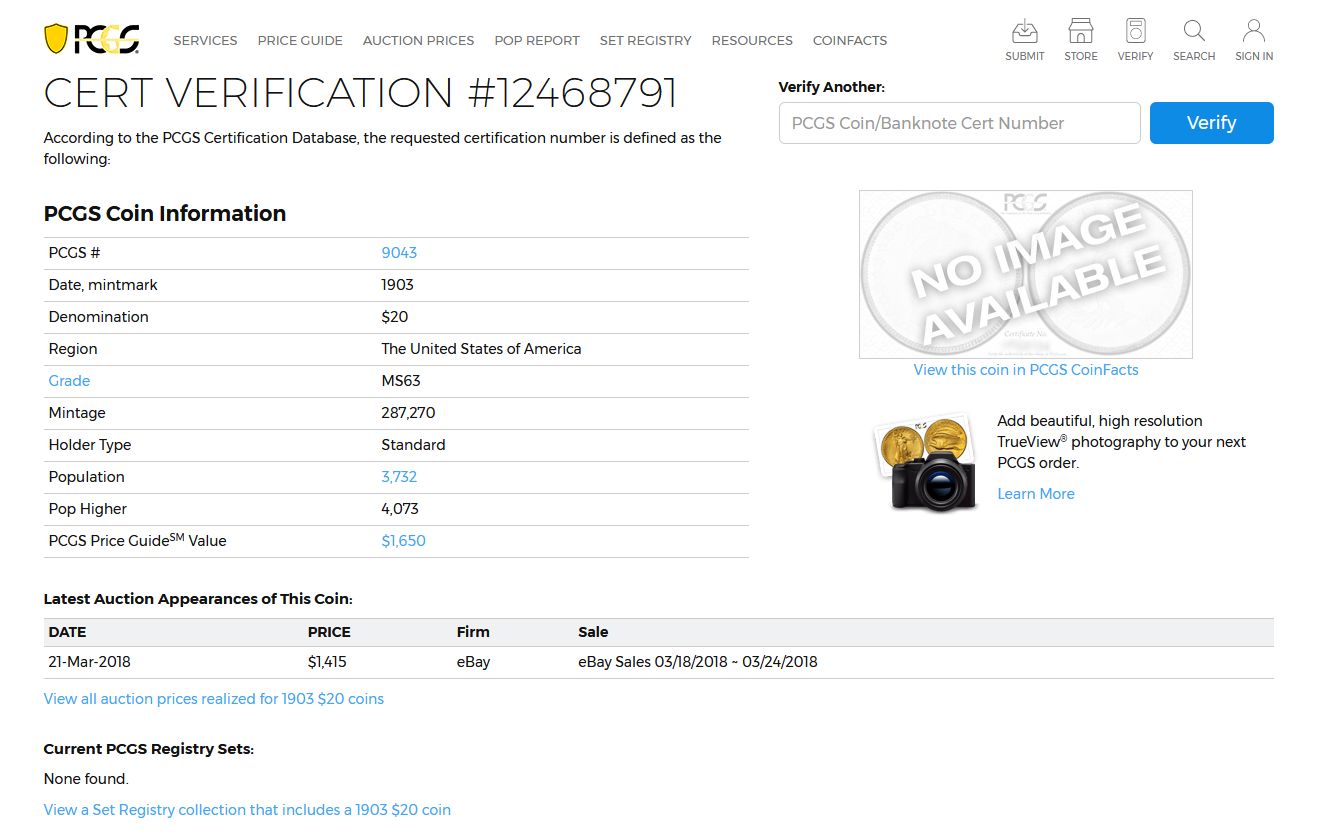The width and height of the screenshot is (1330, 836).
Task: Click the No Image Available coin thumbnail
Action: click(1025, 274)
